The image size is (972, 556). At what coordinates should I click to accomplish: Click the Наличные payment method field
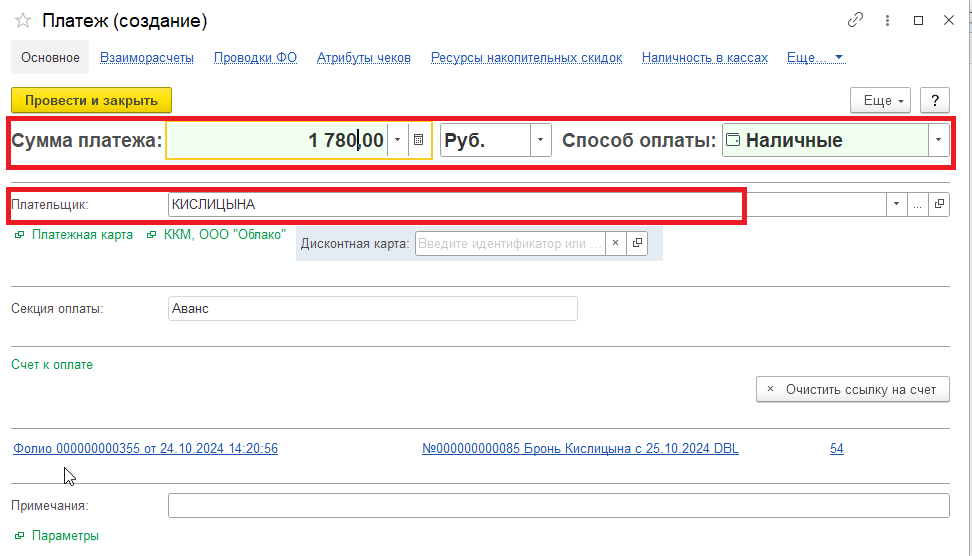coord(825,140)
